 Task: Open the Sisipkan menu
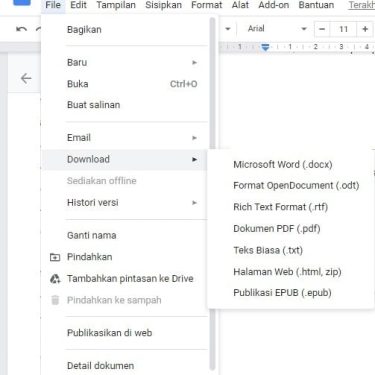(163, 5)
